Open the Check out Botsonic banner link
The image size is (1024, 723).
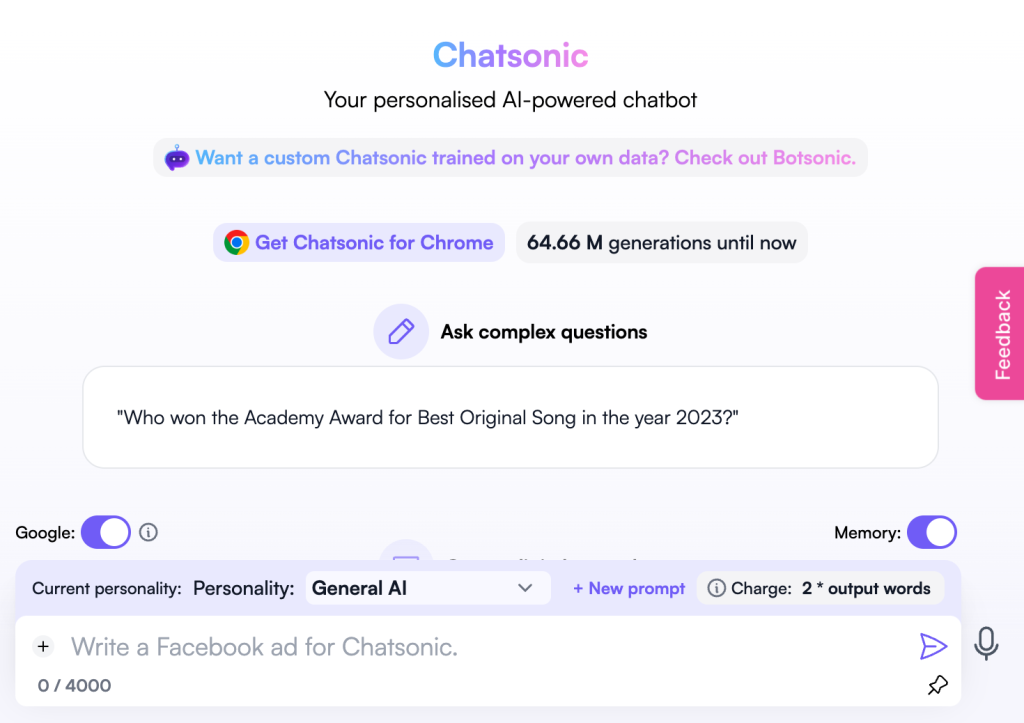[525, 158]
